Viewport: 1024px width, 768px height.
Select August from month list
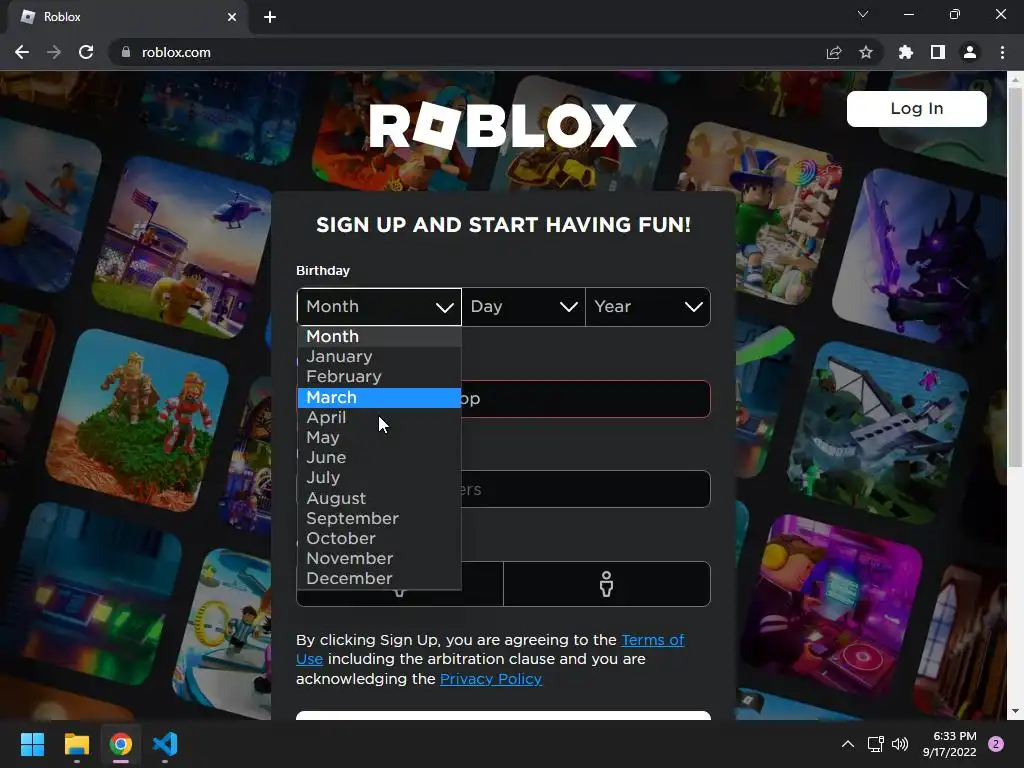(x=379, y=498)
